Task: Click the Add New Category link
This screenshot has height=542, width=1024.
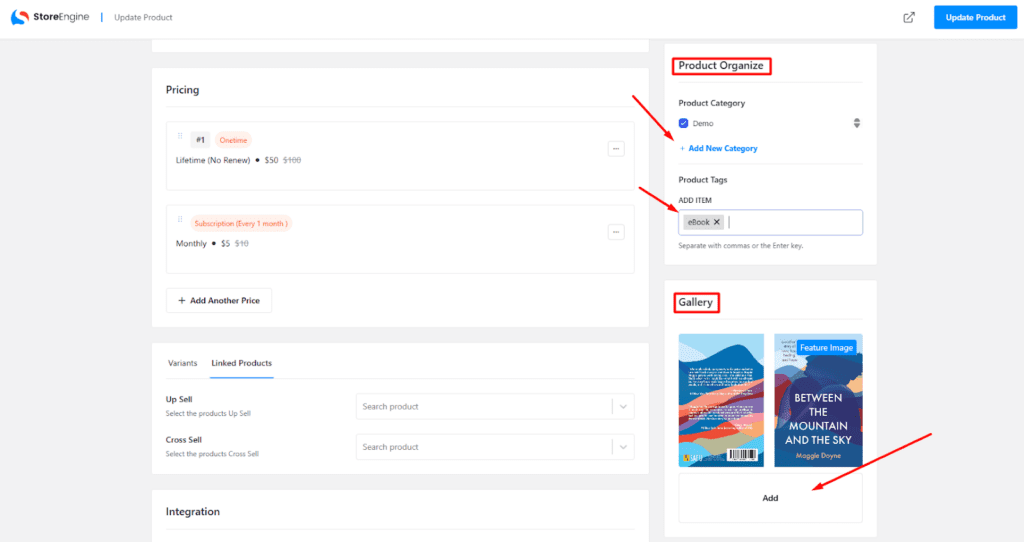Action: pyautogui.click(x=718, y=148)
